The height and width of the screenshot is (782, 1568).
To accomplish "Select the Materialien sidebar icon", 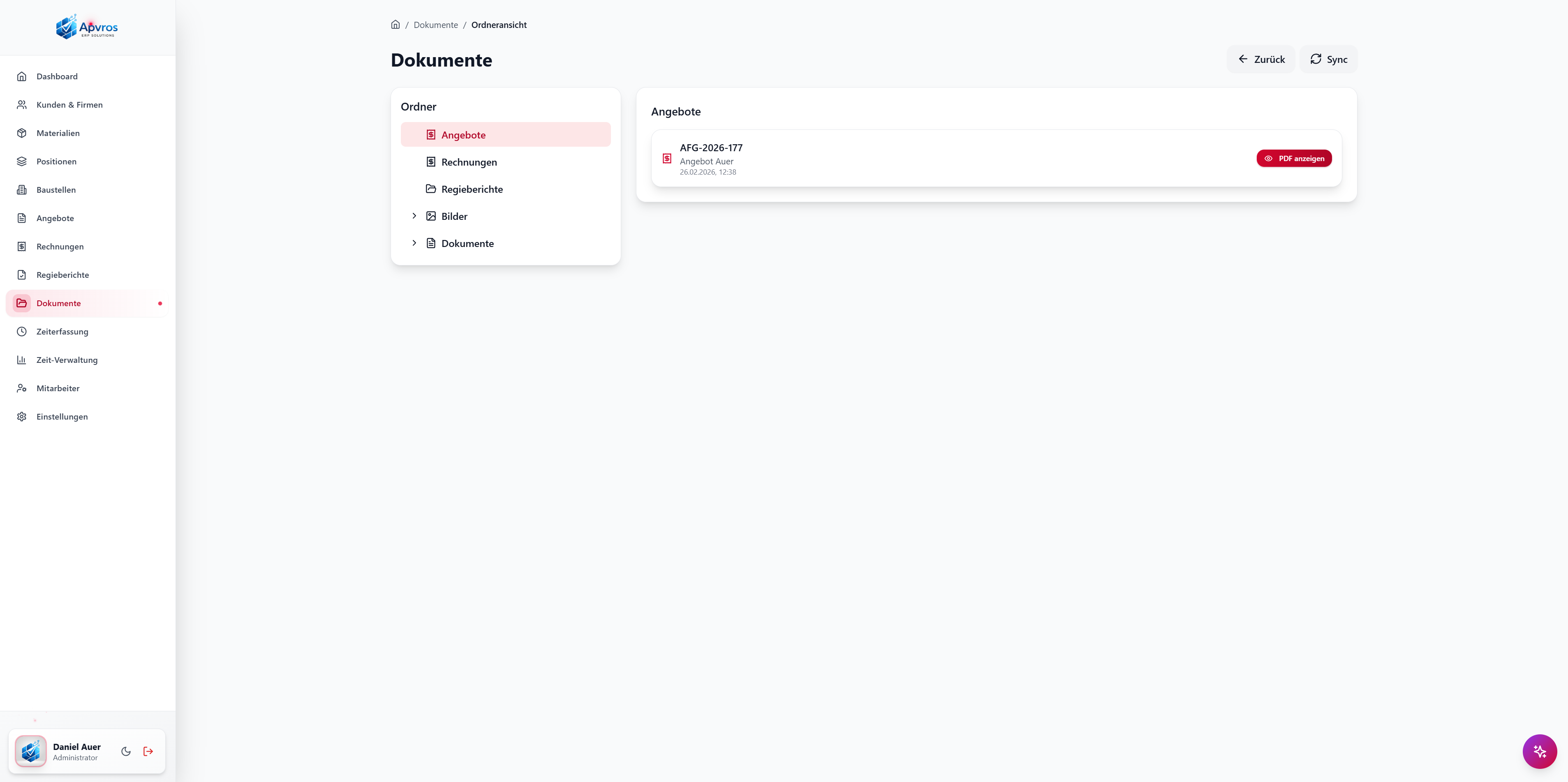I will (x=22, y=133).
